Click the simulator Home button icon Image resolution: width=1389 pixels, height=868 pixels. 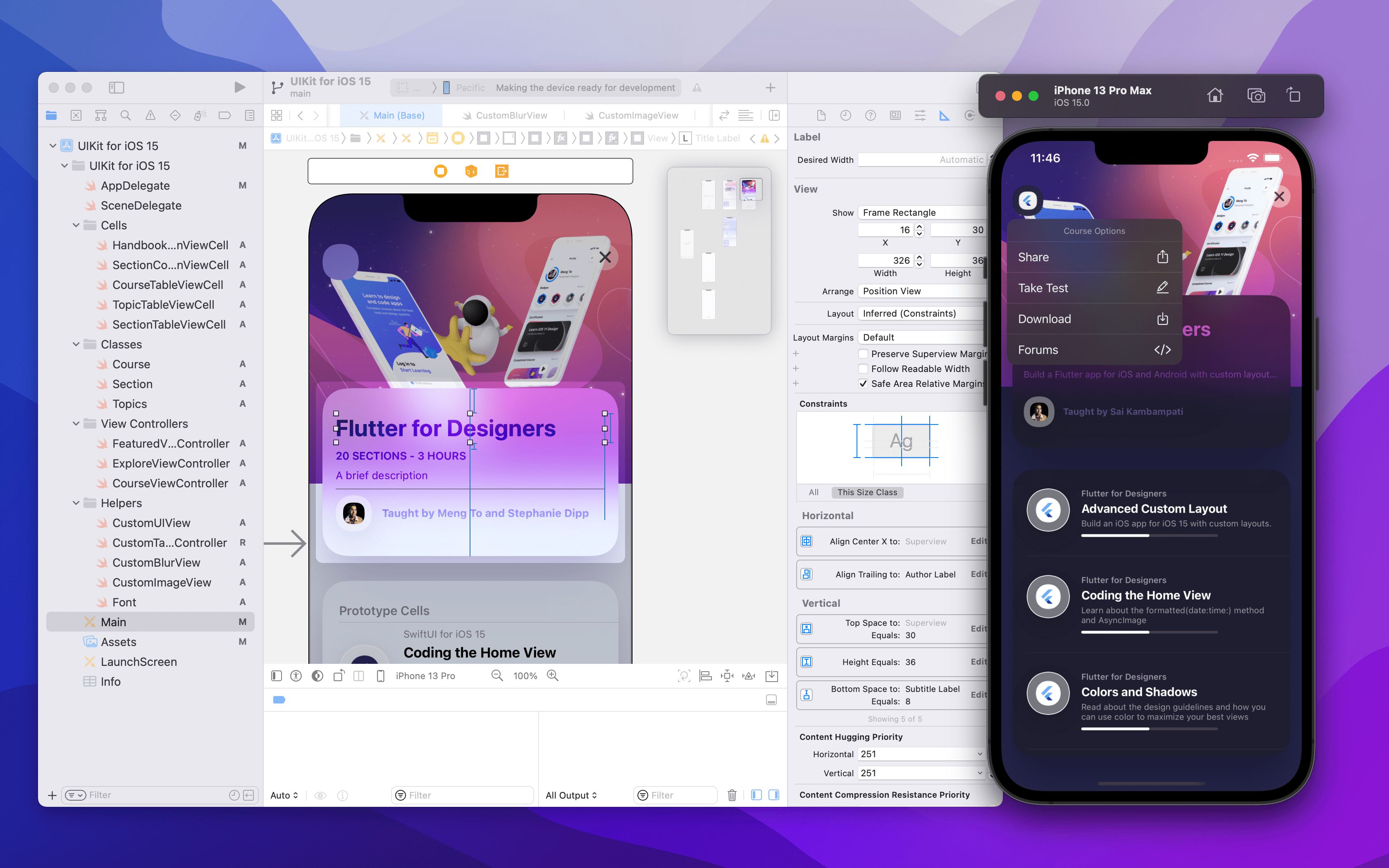click(1215, 95)
